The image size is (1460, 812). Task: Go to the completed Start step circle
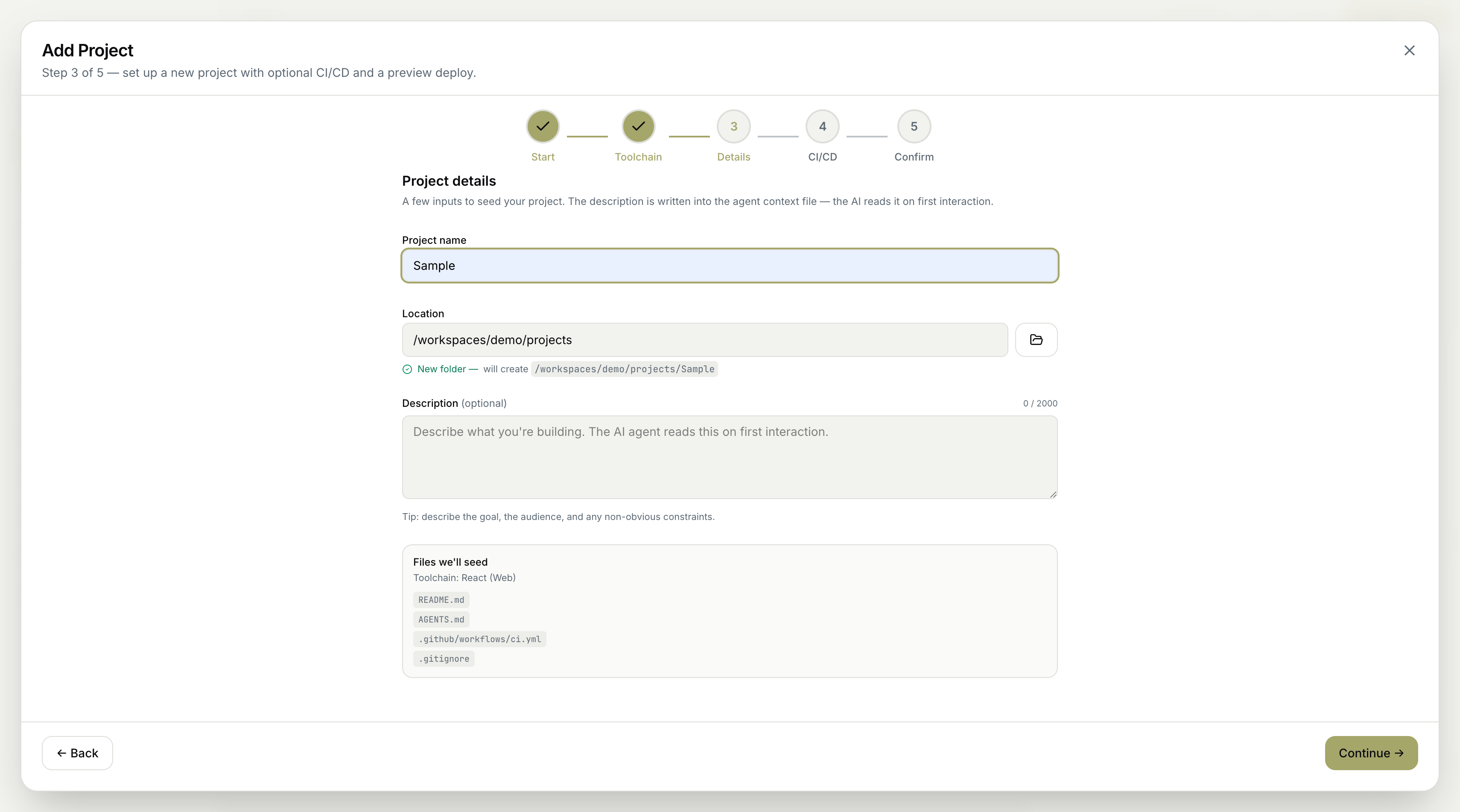click(x=543, y=126)
